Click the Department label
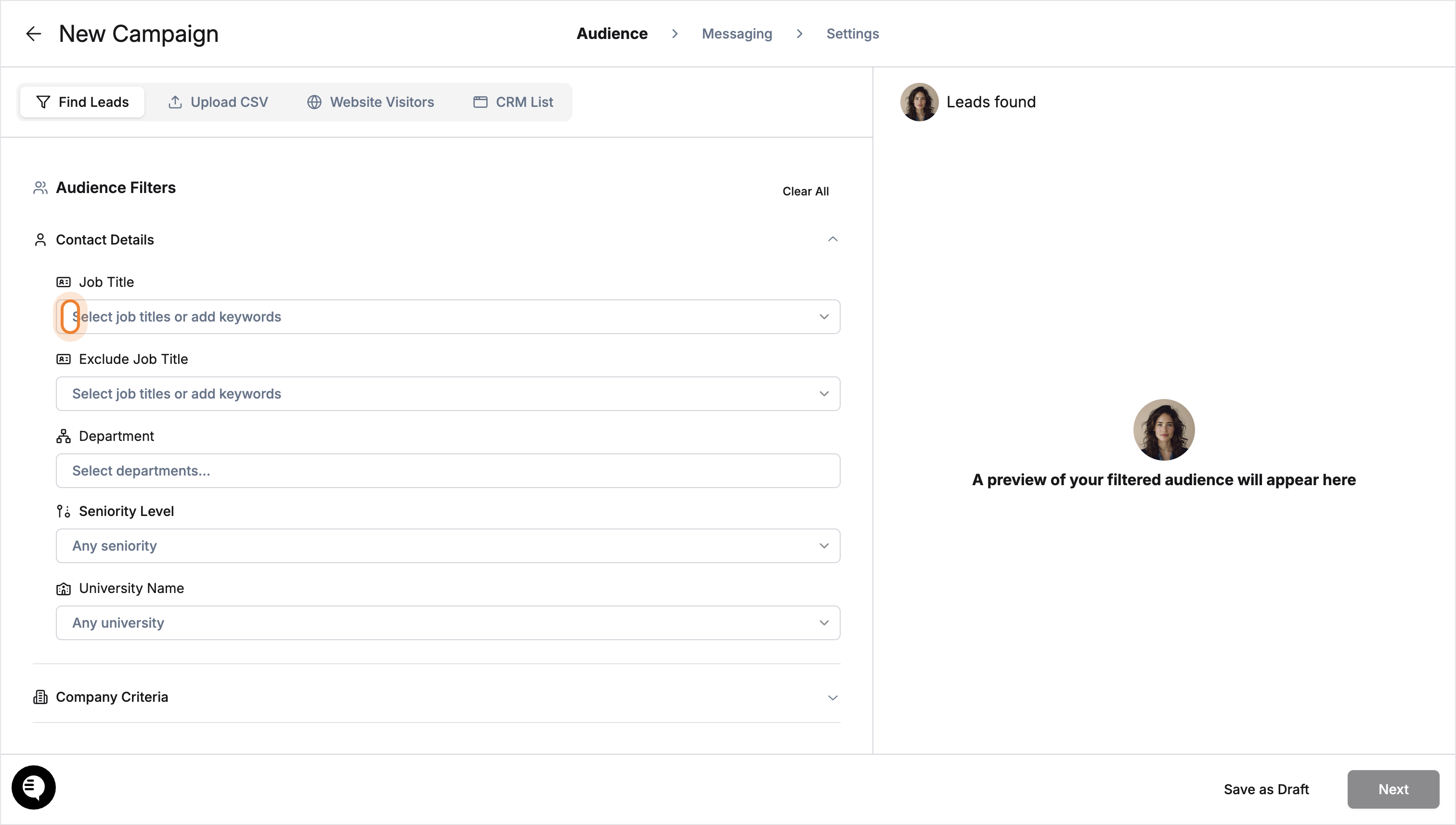This screenshot has height=825, width=1456. [x=116, y=436]
